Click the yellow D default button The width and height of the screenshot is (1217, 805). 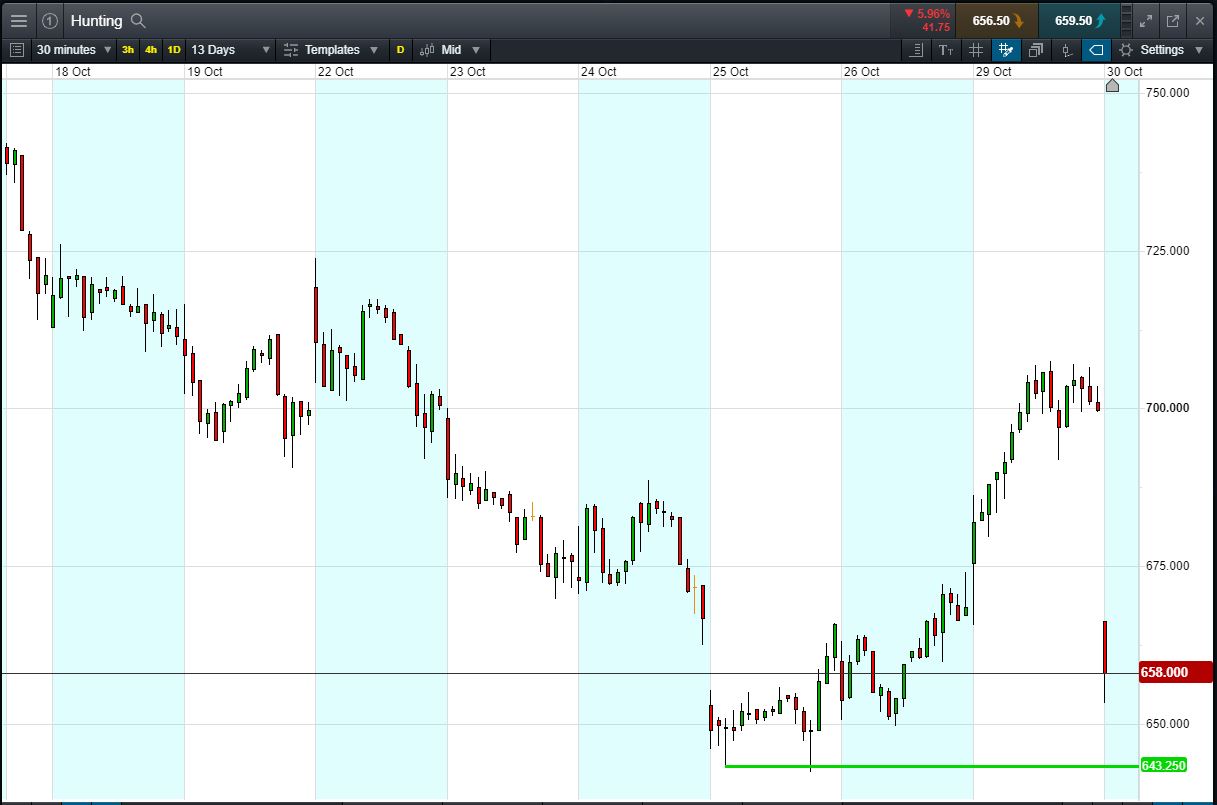401,50
